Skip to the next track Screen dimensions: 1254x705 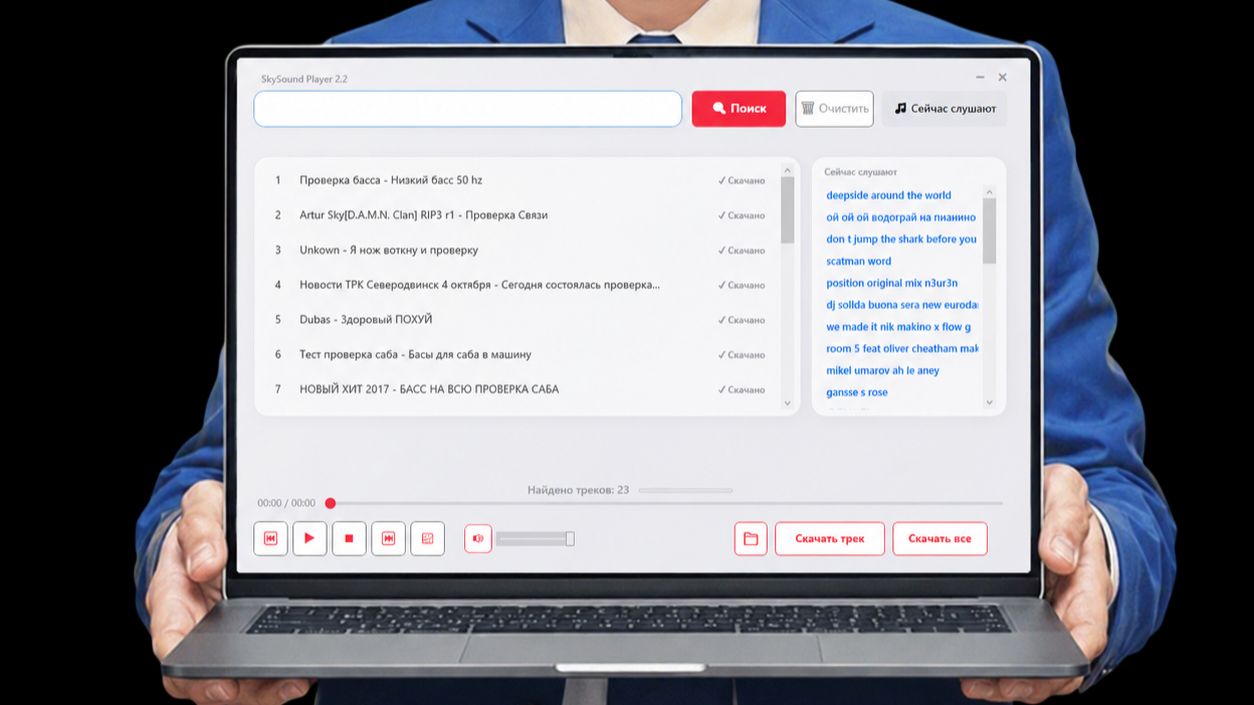coord(388,538)
